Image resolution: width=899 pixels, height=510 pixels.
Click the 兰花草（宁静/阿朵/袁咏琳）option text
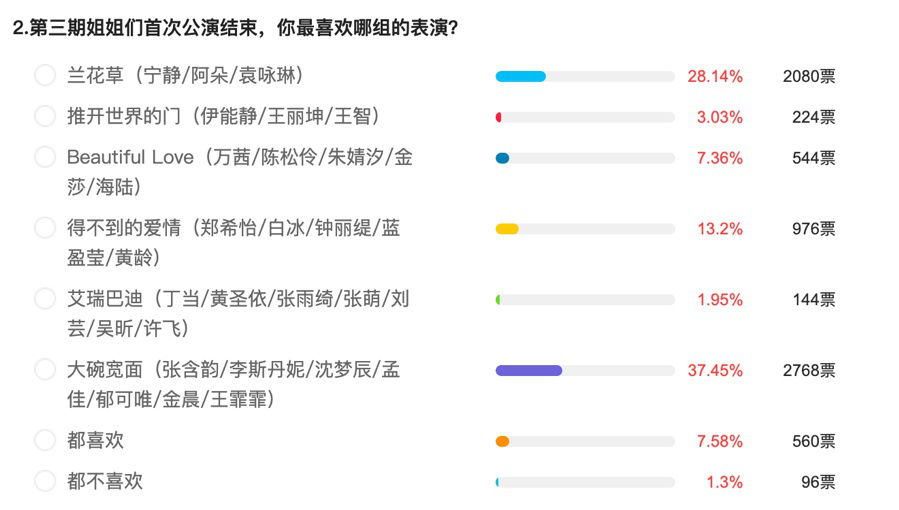click(186, 75)
